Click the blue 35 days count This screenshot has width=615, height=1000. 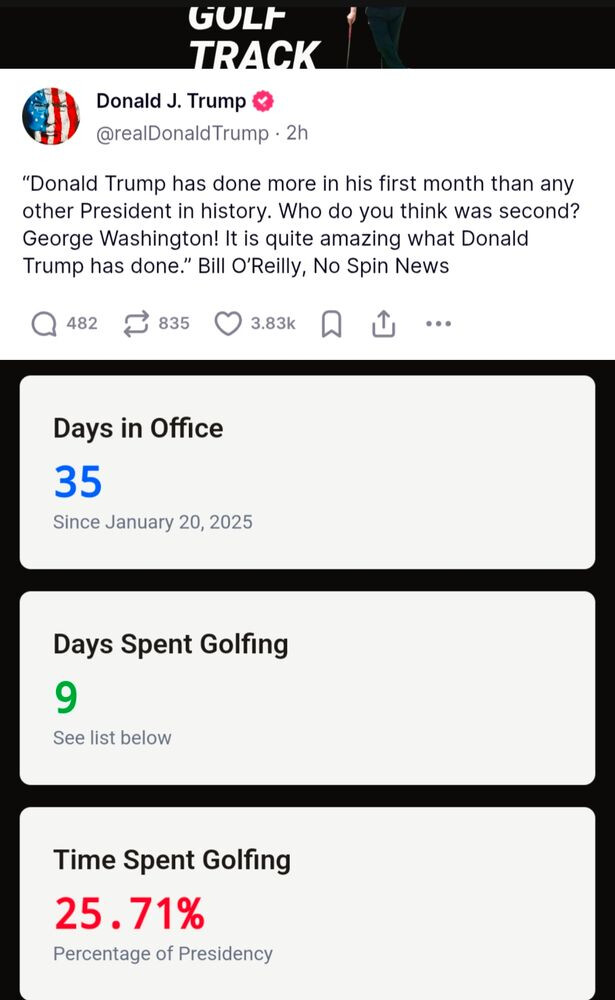pos(78,482)
